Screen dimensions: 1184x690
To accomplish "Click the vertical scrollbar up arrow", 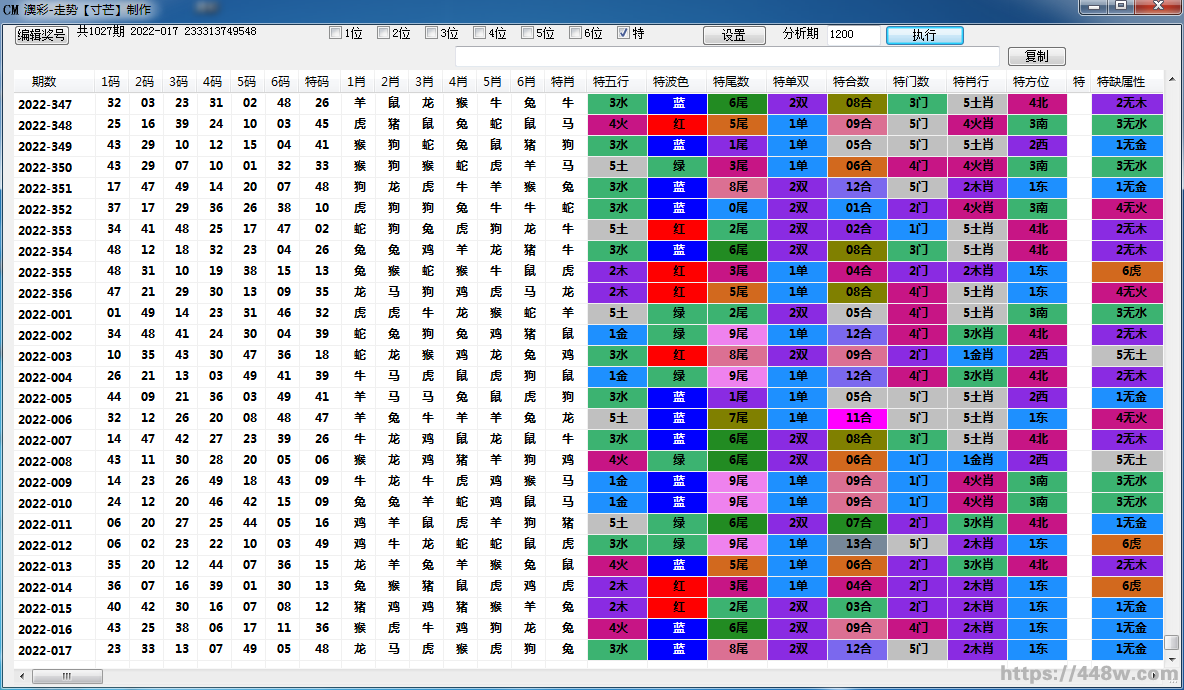I will click(x=1172, y=80).
